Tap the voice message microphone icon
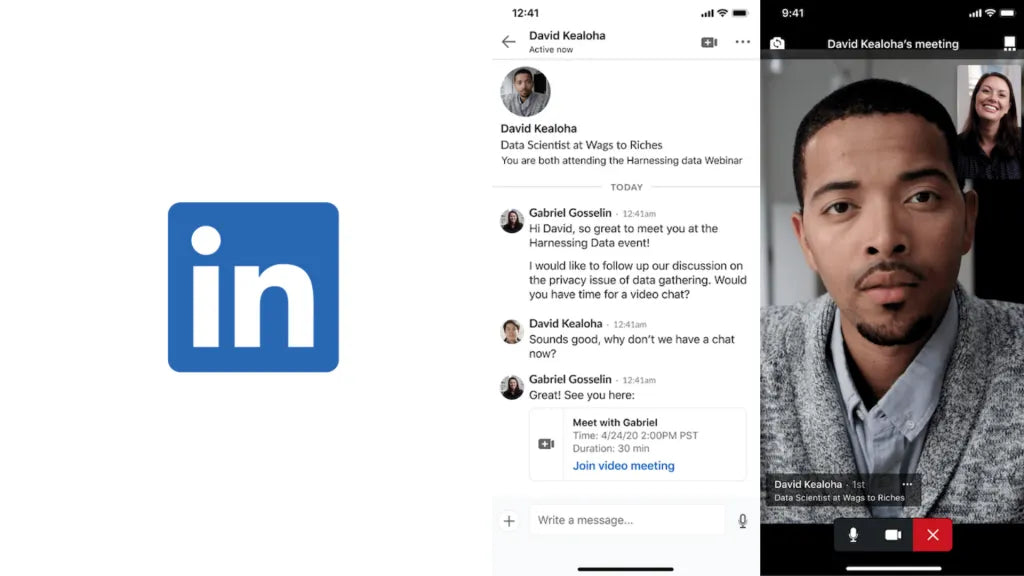Viewport: 1024px width, 576px height. tap(742, 520)
